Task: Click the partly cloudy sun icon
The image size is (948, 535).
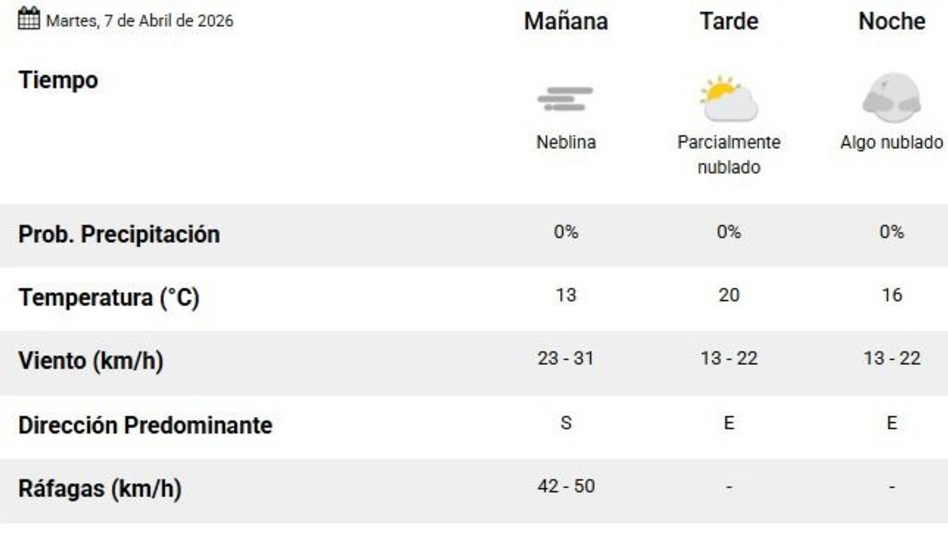Action: pyautogui.click(x=728, y=98)
